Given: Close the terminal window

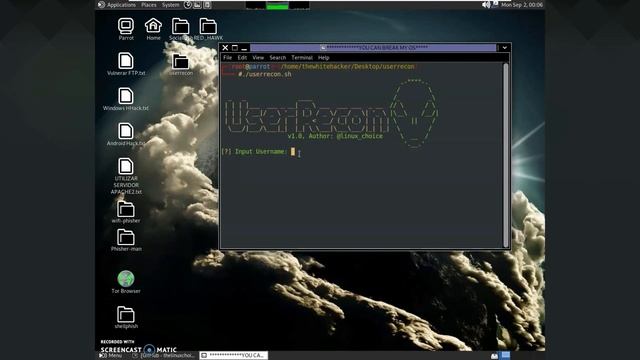Looking at the screenshot, I should [x=225, y=48].
